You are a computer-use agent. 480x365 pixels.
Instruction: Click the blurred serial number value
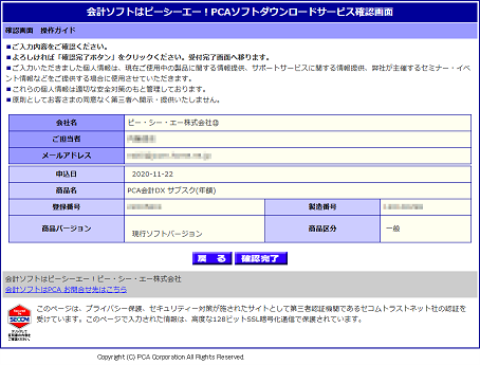pyautogui.click(x=403, y=207)
